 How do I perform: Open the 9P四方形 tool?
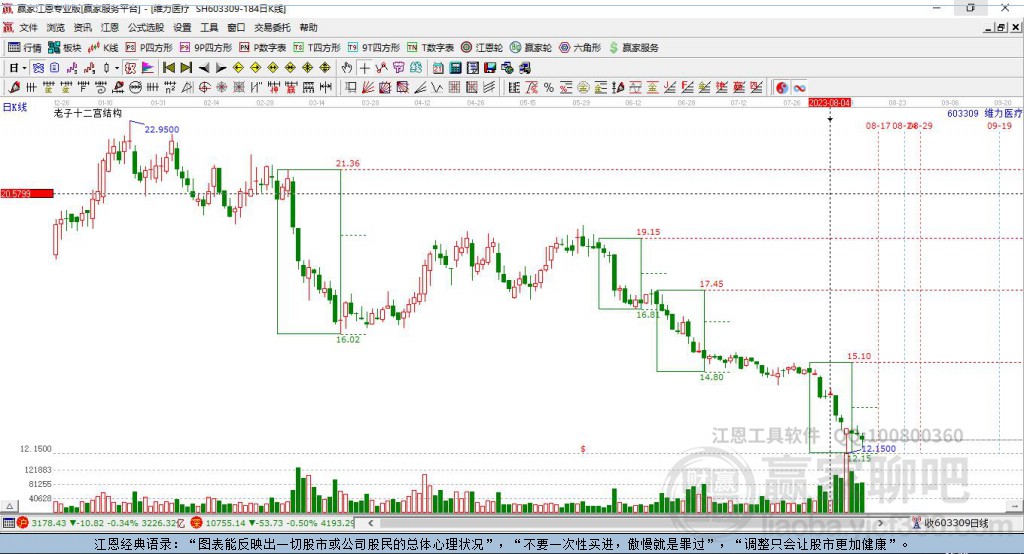coord(206,48)
